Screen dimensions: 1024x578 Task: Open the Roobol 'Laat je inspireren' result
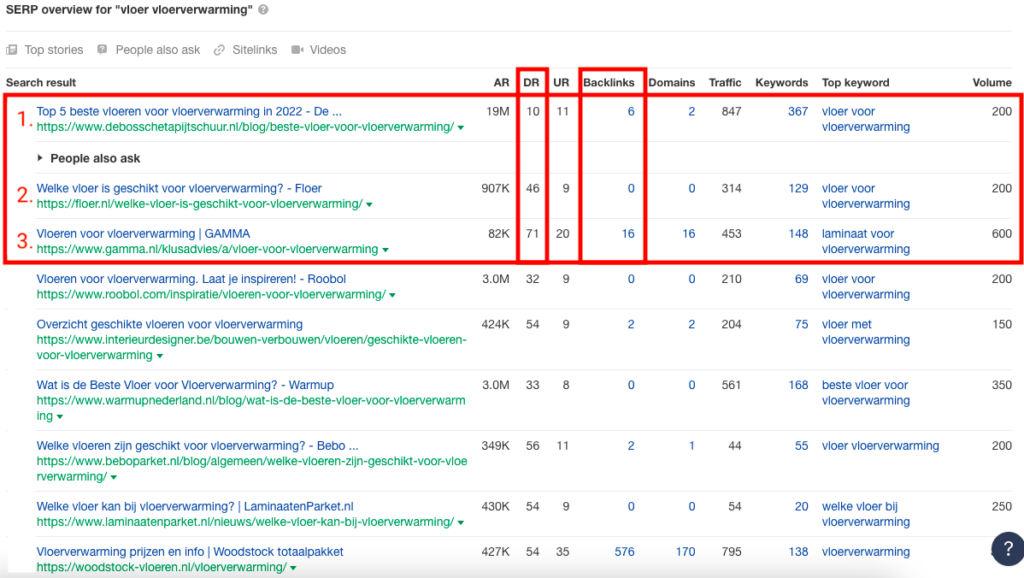[x=191, y=279]
